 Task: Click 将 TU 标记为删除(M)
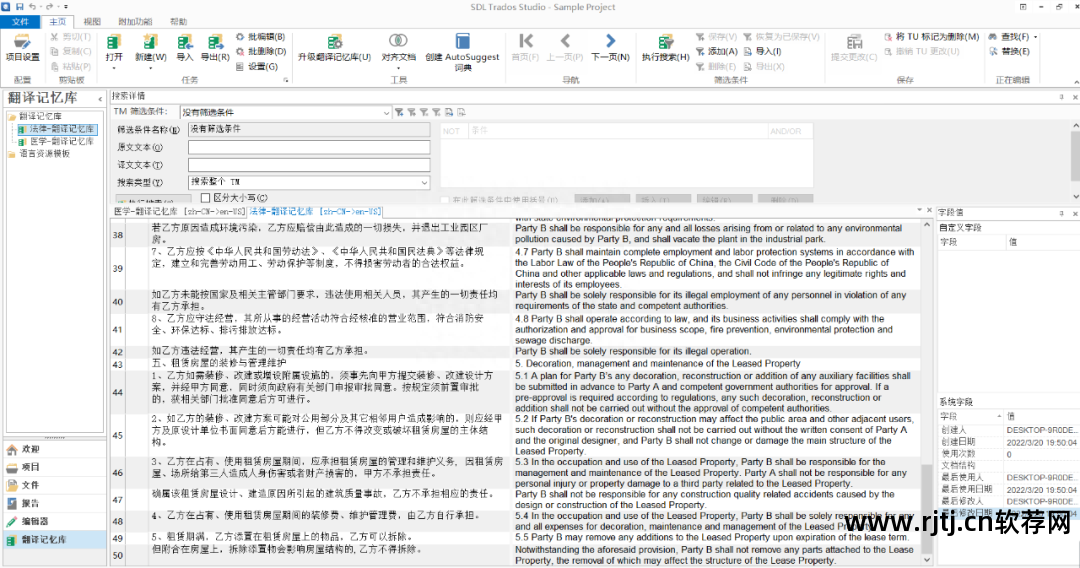pyautogui.click(x=930, y=37)
